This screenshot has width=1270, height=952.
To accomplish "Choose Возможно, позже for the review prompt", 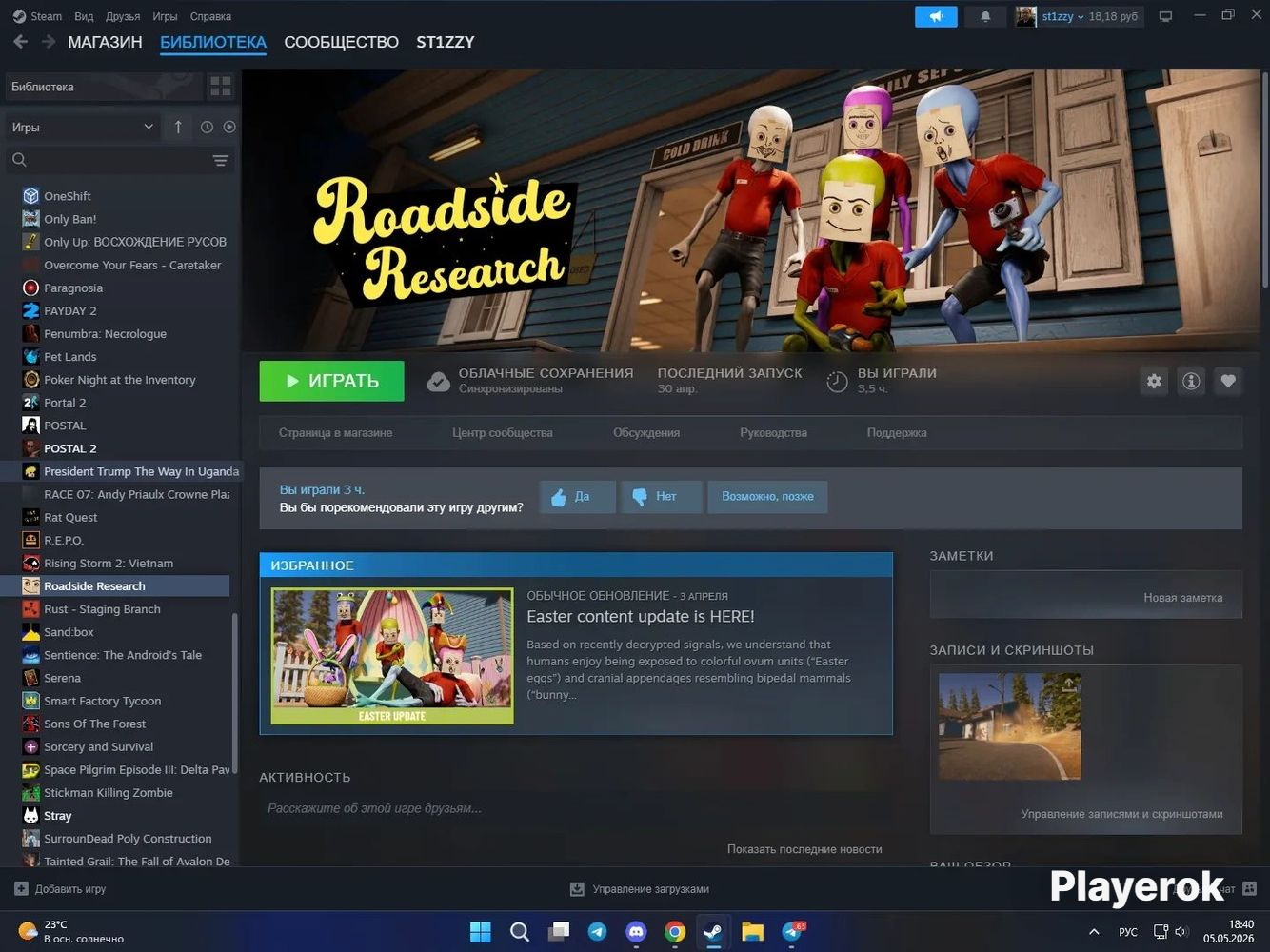I will tap(767, 496).
